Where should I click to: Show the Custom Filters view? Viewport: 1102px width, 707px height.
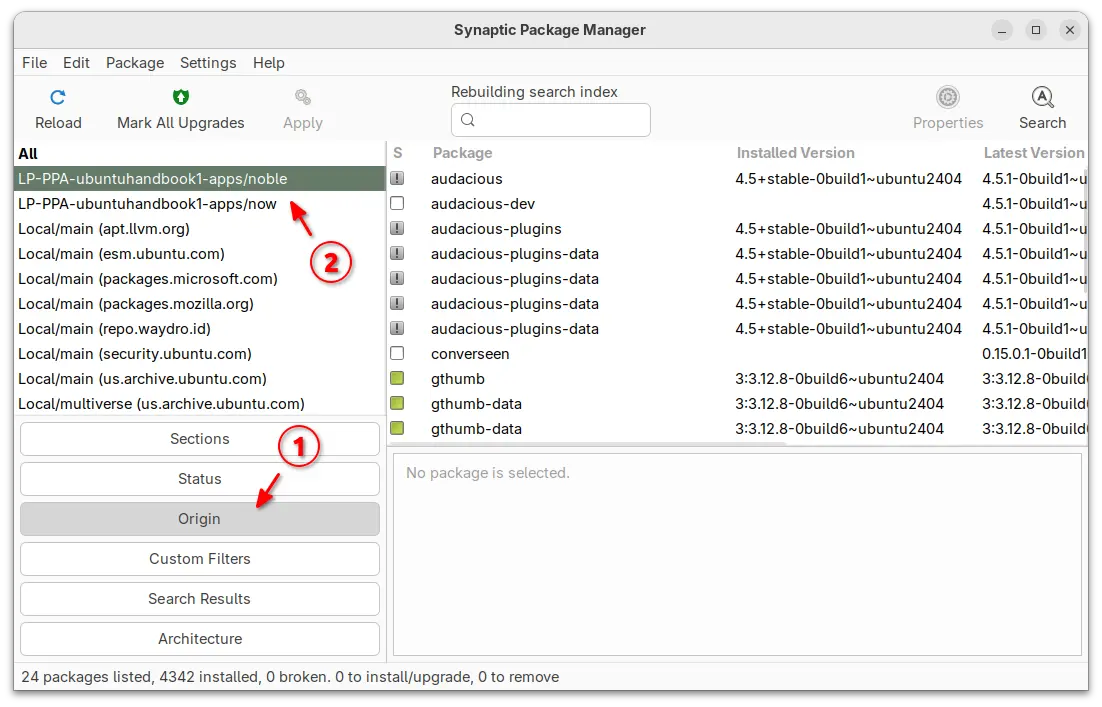(200, 559)
